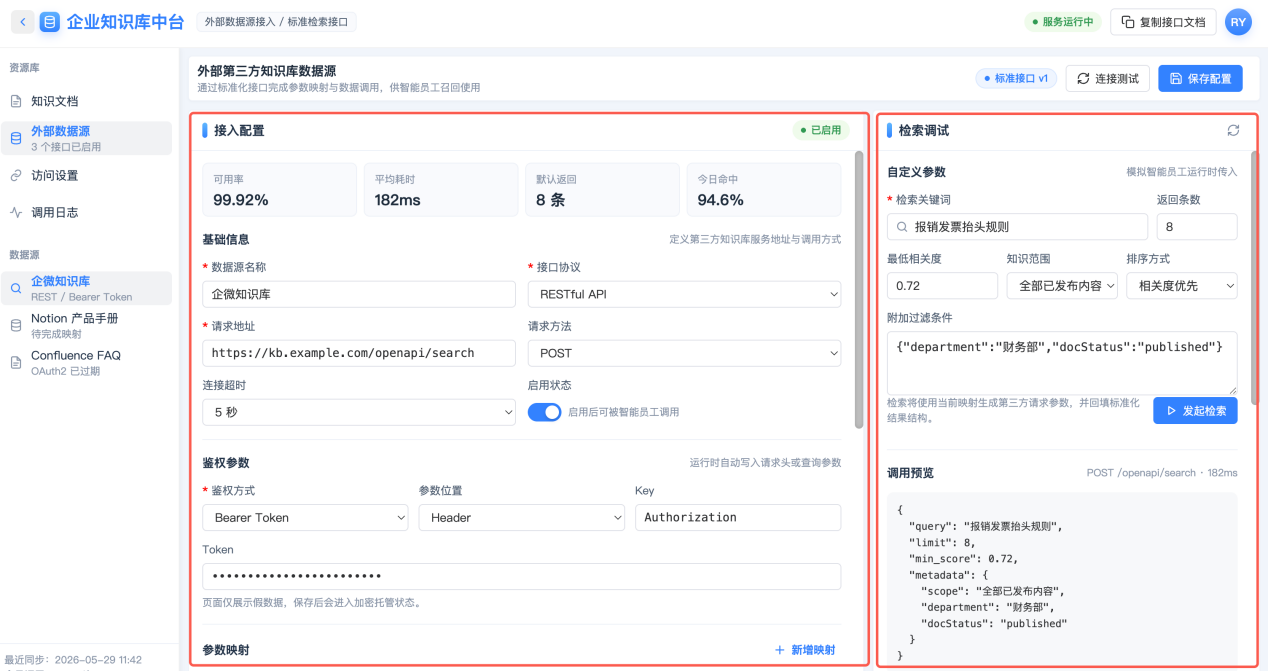Click the 调用预览 JSON code block

(1062, 580)
